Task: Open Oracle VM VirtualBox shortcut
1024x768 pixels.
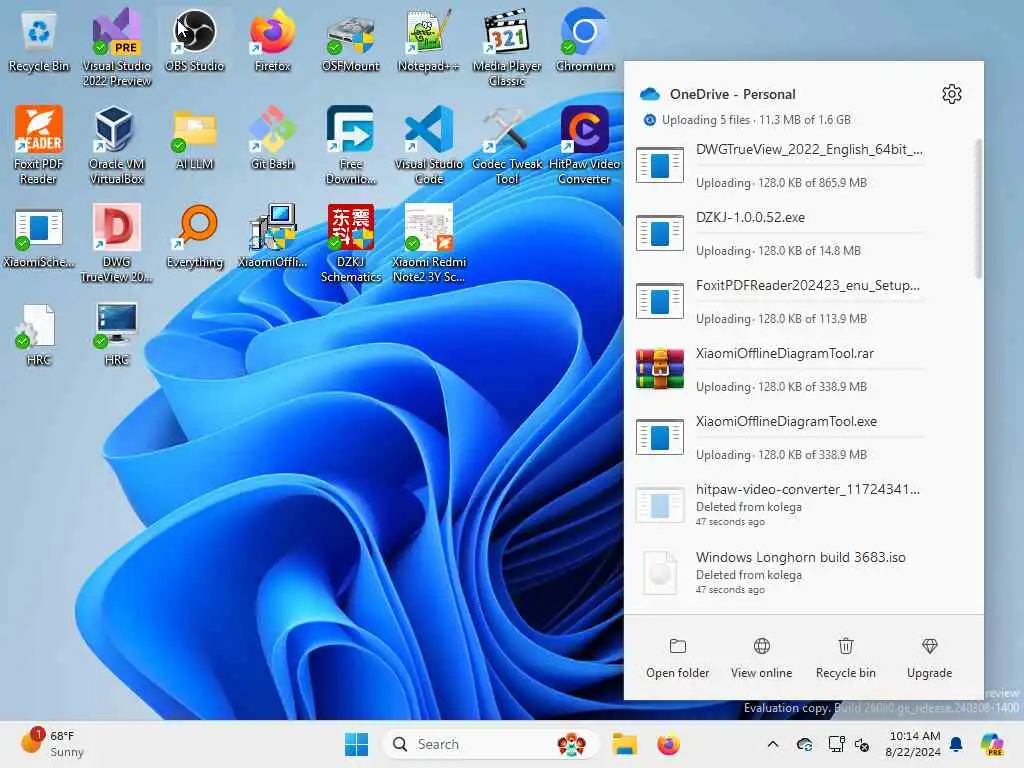Action: pos(116,145)
